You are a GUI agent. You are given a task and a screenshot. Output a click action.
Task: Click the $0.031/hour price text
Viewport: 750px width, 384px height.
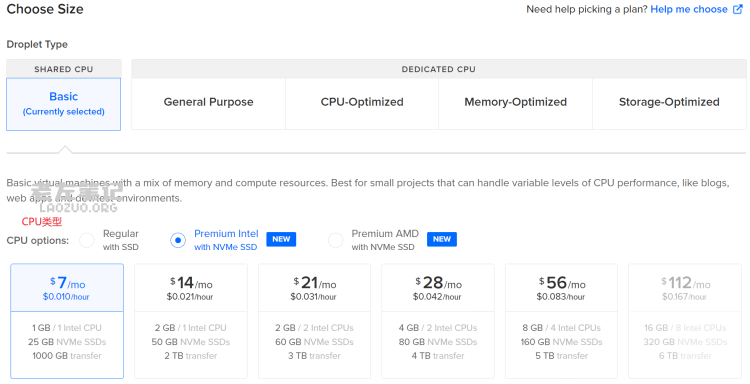(x=313, y=297)
